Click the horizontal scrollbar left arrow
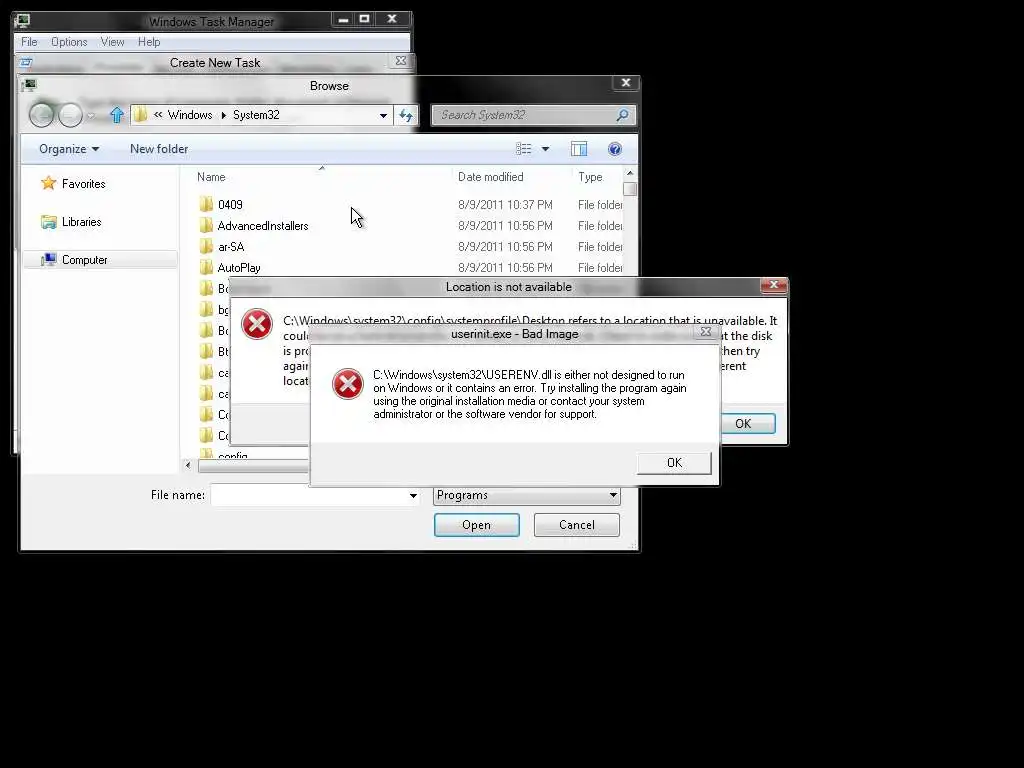The height and width of the screenshot is (768, 1024). click(188, 465)
